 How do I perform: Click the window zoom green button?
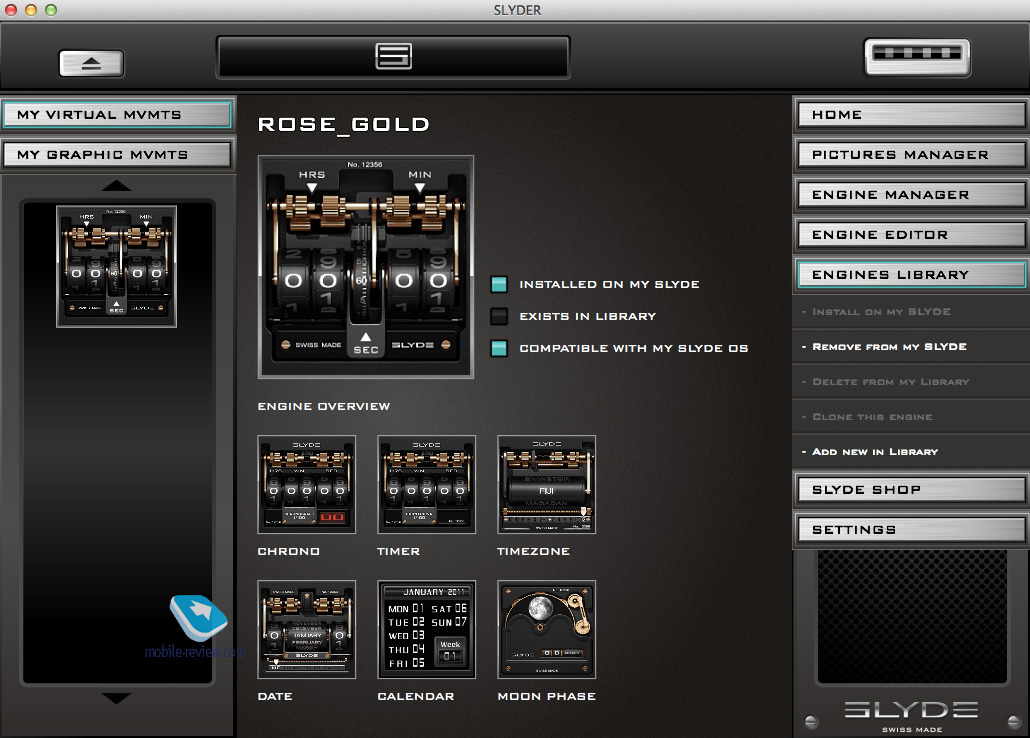(x=51, y=10)
